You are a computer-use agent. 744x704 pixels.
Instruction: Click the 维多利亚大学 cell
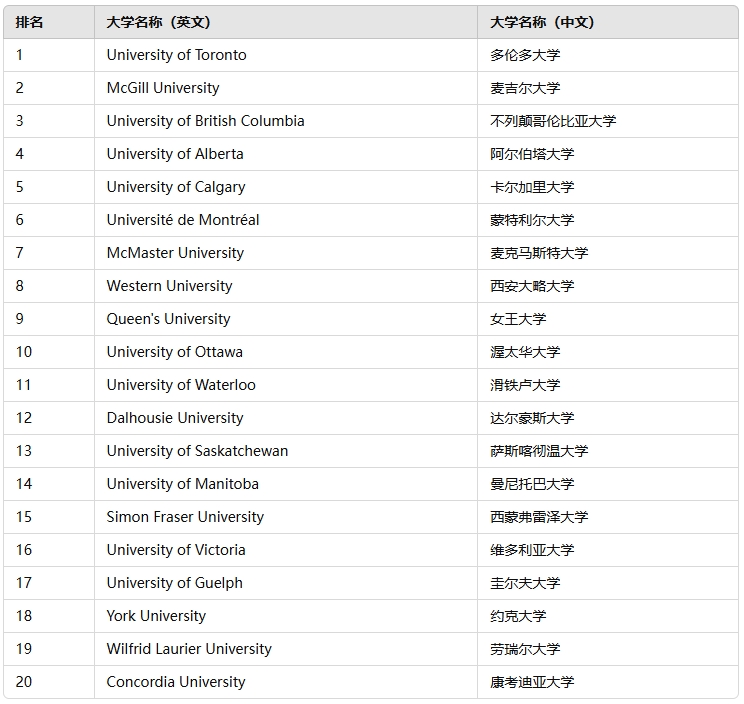click(608, 549)
